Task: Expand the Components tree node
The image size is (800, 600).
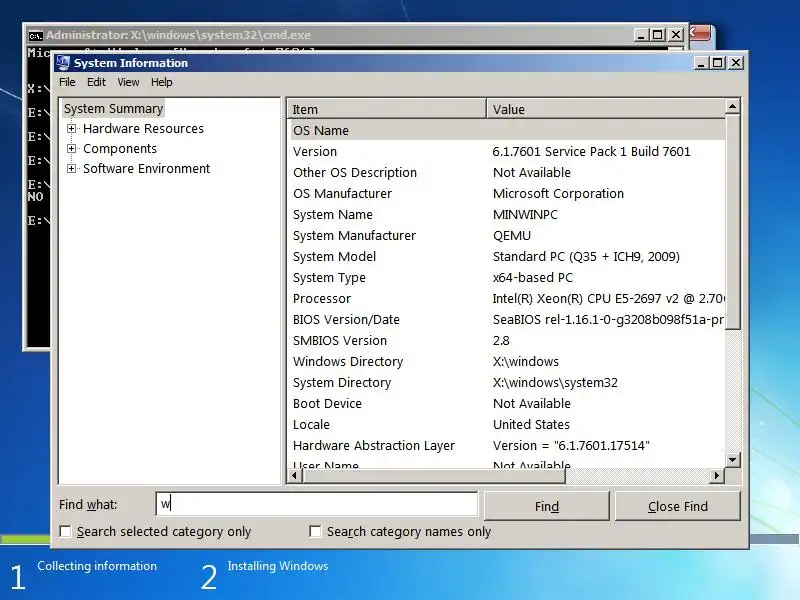Action: (71, 148)
